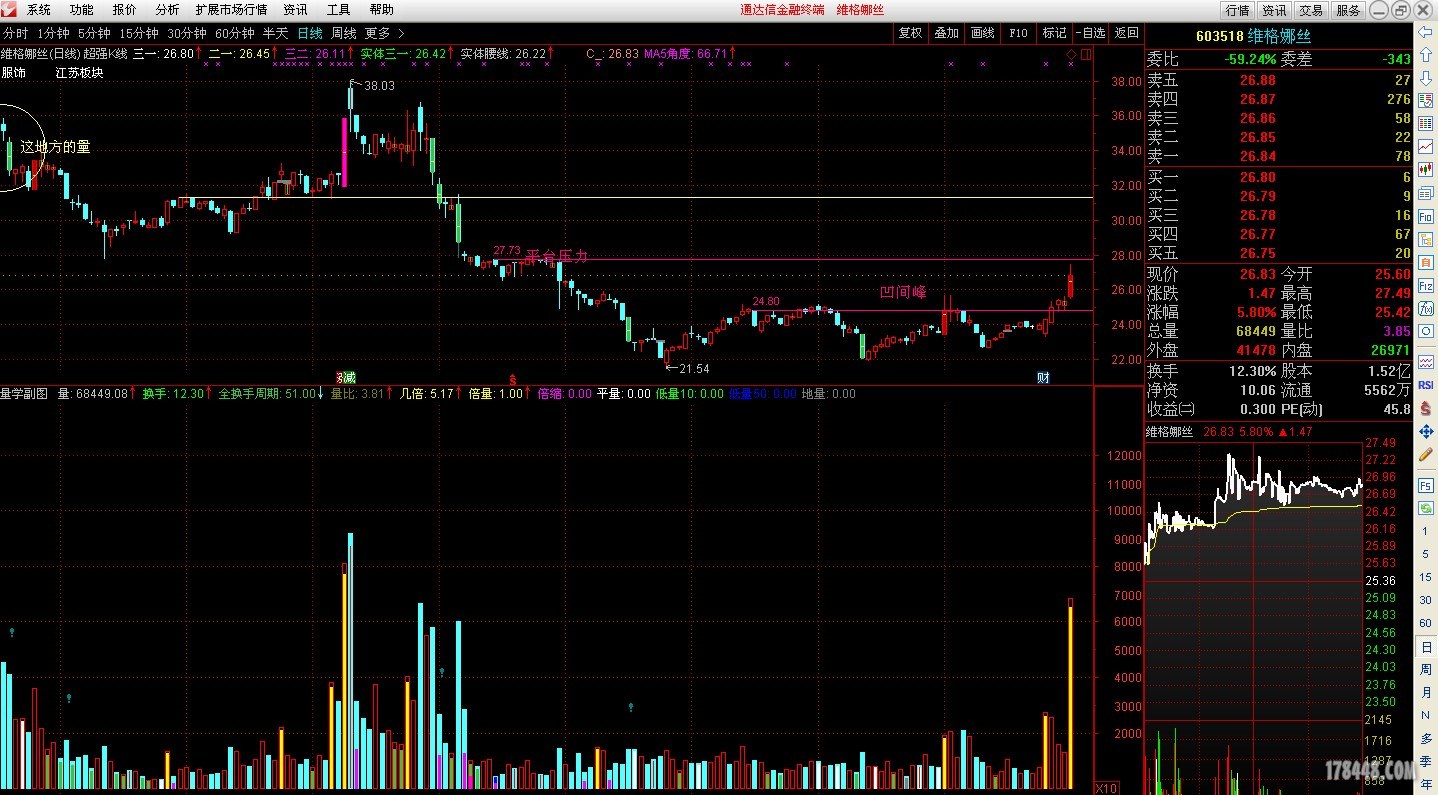Click the FS icon in right sidebar
Screen dimensions: 1438x795
(1425, 485)
